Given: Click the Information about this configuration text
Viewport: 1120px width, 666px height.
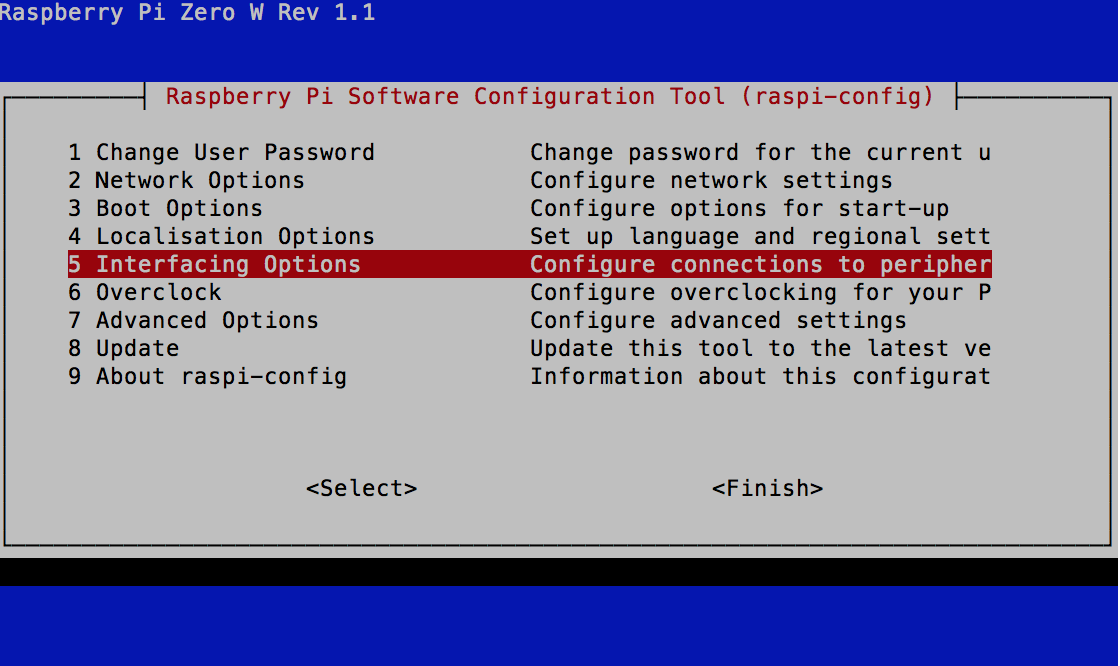Looking at the screenshot, I should (x=760, y=376).
